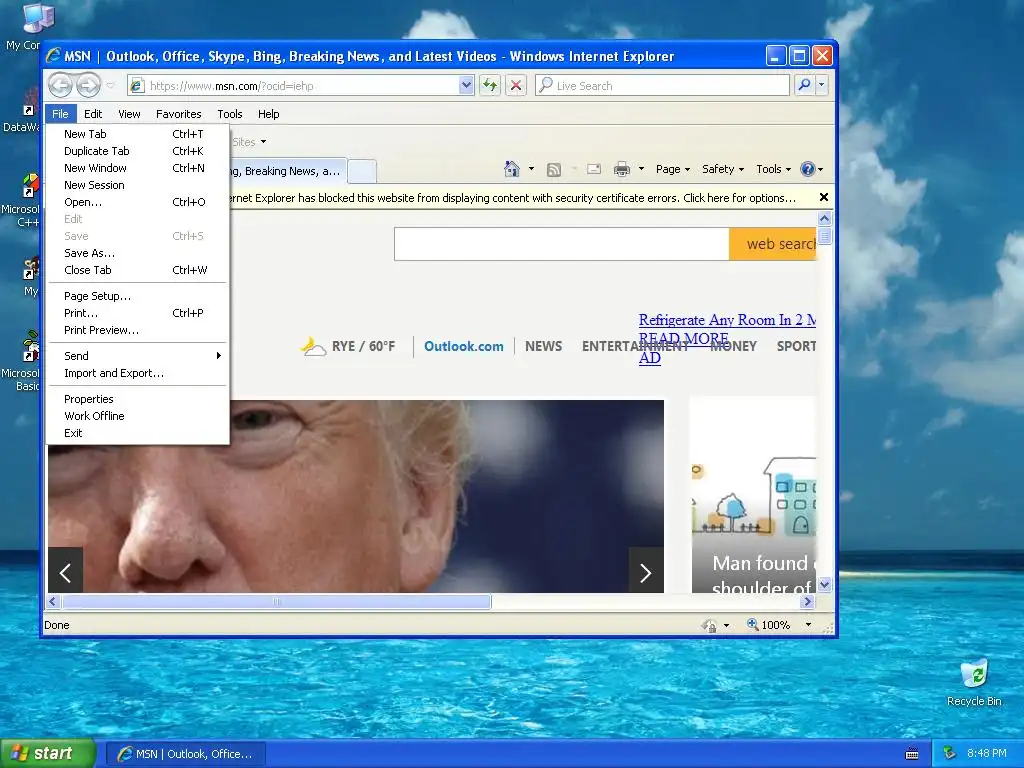Open Recycle Bin desktop icon

[974, 682]
